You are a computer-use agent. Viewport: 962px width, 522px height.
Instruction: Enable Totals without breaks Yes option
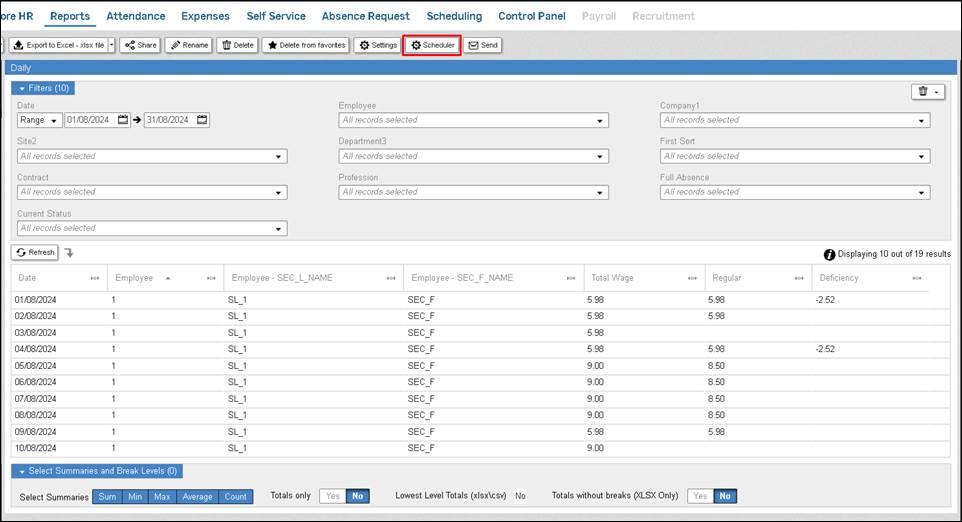pos(699,496)
